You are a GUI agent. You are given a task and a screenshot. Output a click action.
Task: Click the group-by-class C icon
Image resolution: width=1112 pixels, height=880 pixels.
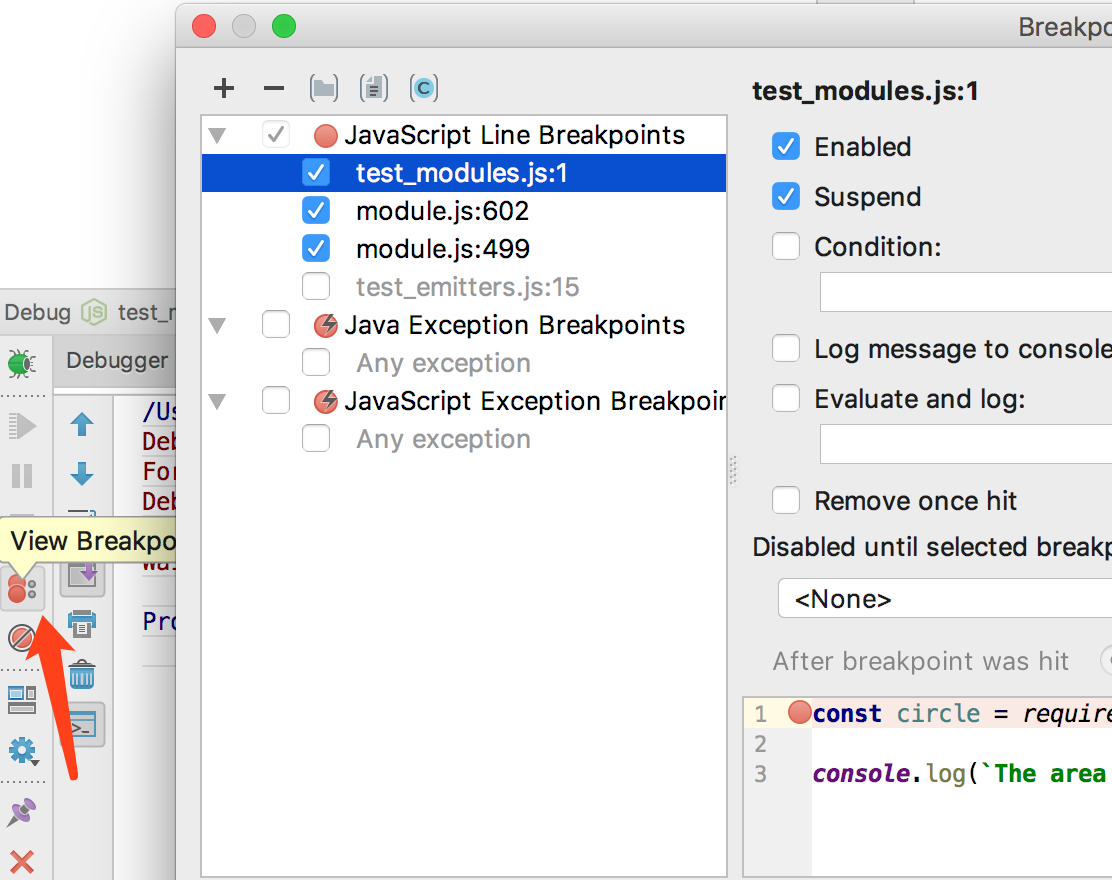(423, 87)
